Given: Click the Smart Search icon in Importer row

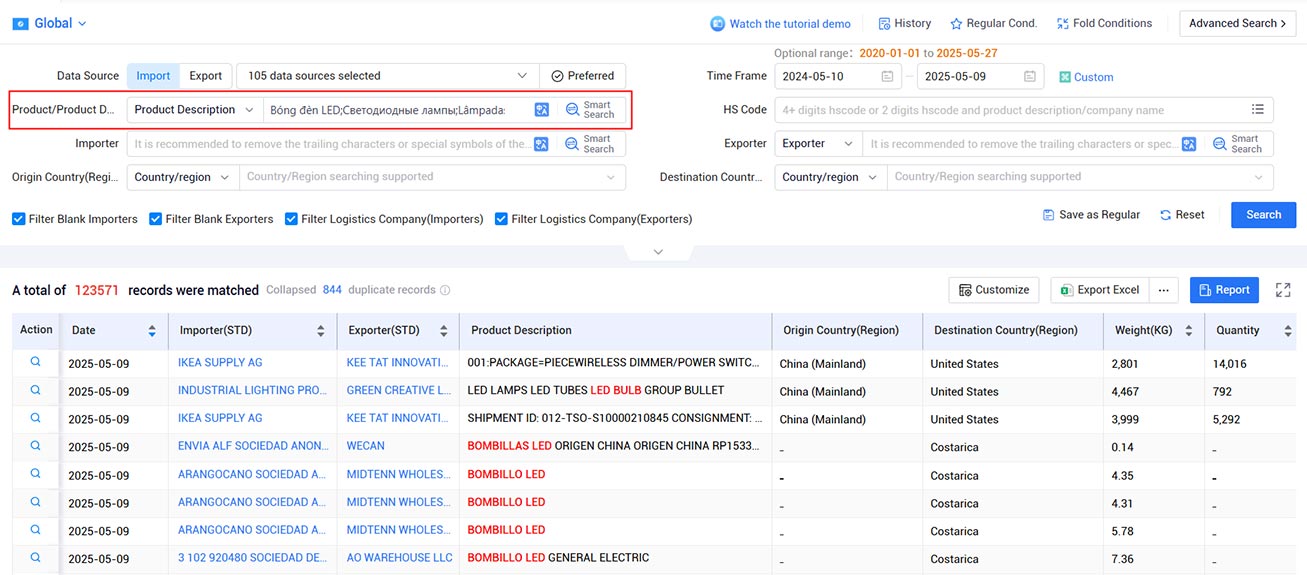Looking at the screenshot, I should (589, 144).
